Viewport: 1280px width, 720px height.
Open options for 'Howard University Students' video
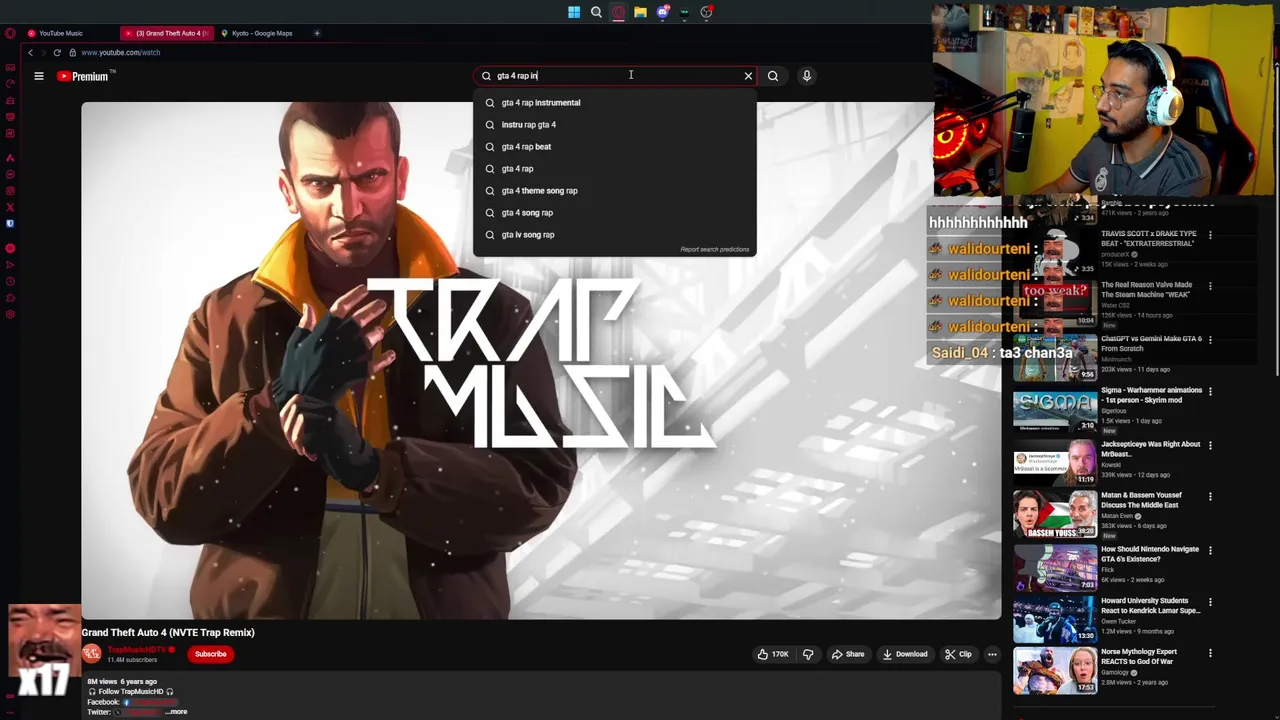[1210, 602]
